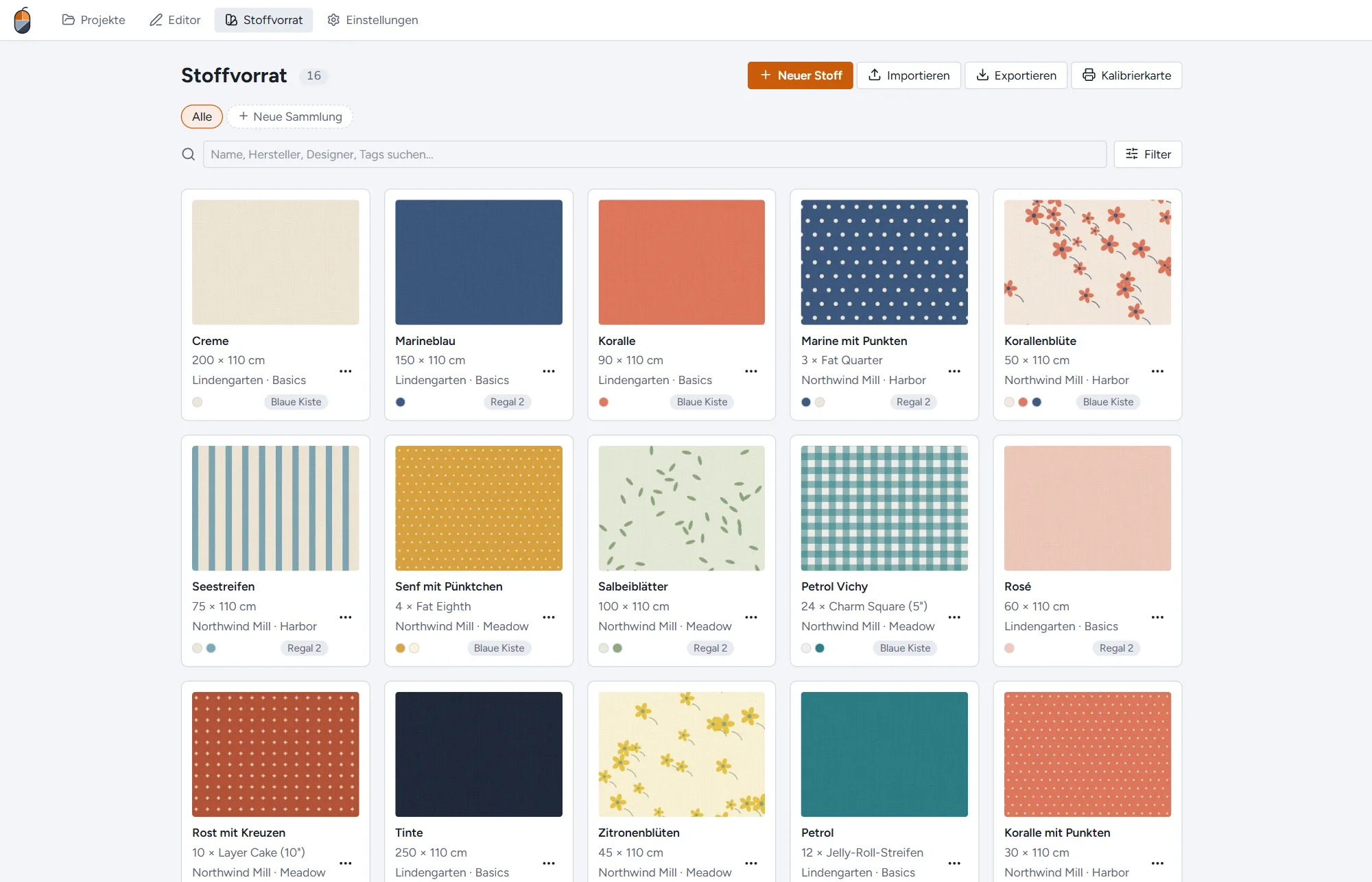Click the Marineblau color dot
The width and height of the screenshot is (1372, 882).
[401, 402]
